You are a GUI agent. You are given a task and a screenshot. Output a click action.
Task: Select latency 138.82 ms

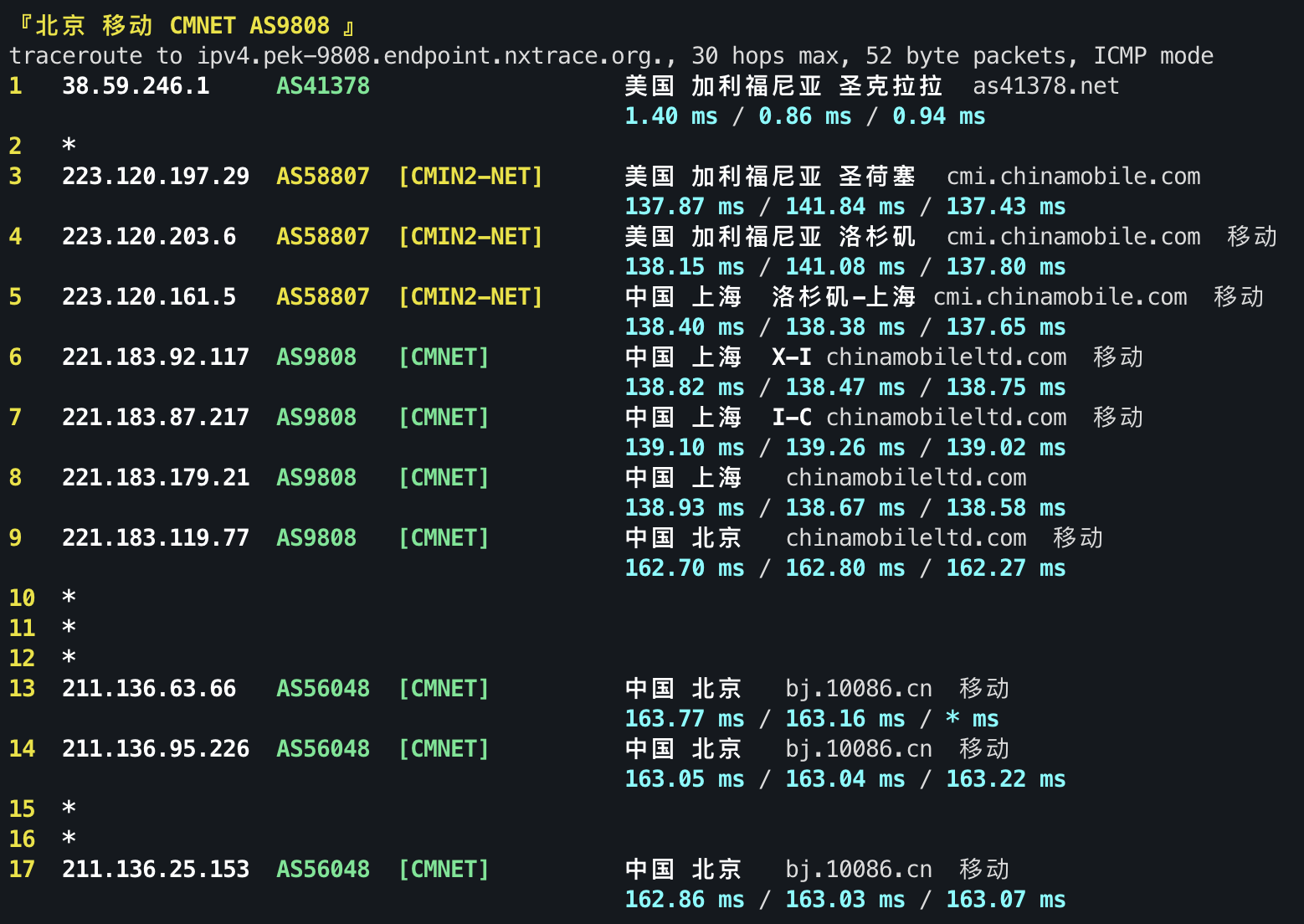(685, 388)
